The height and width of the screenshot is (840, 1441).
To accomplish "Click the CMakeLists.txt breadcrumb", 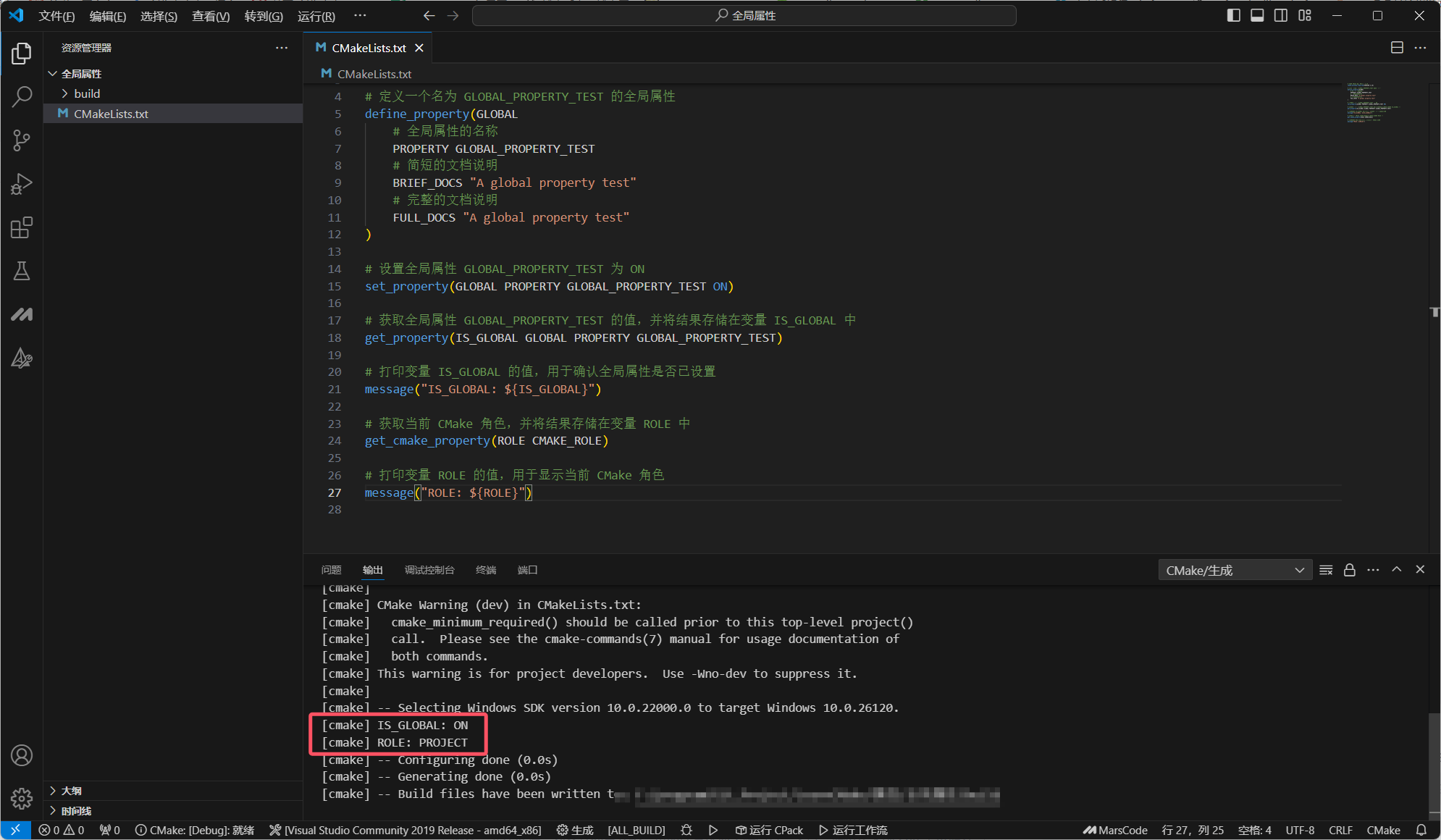I will (366, 74).
